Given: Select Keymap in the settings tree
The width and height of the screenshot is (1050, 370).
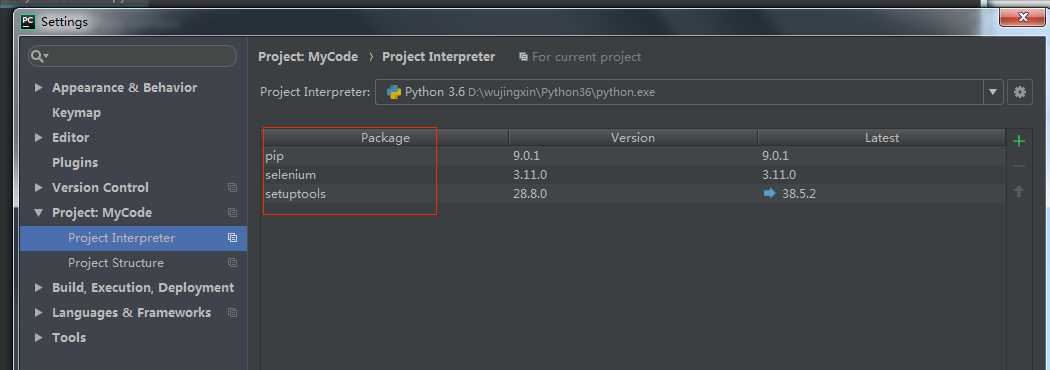Looking at the screenshot, I should click(x=76, y=112).
